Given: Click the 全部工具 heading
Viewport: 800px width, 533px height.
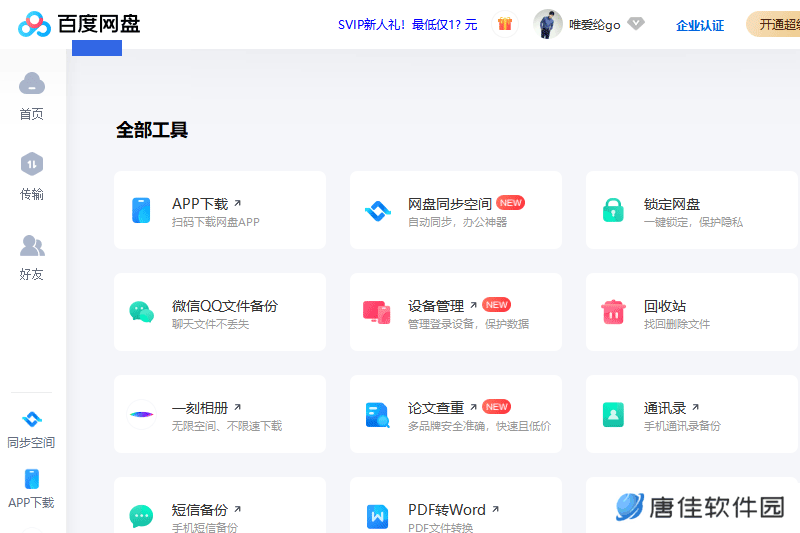Looking at the screenshot, I should 152,130.
